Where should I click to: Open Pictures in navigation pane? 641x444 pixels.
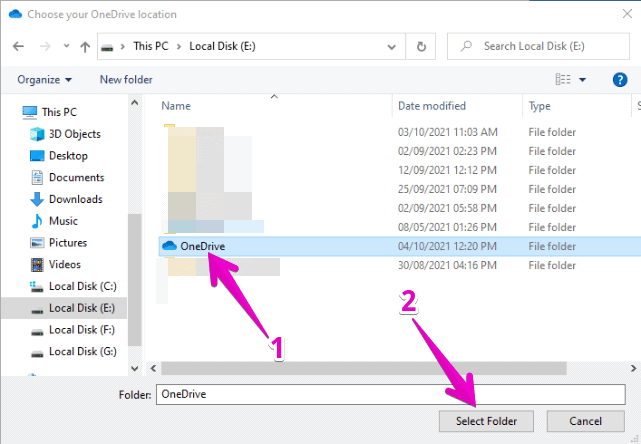pos(68,242)
